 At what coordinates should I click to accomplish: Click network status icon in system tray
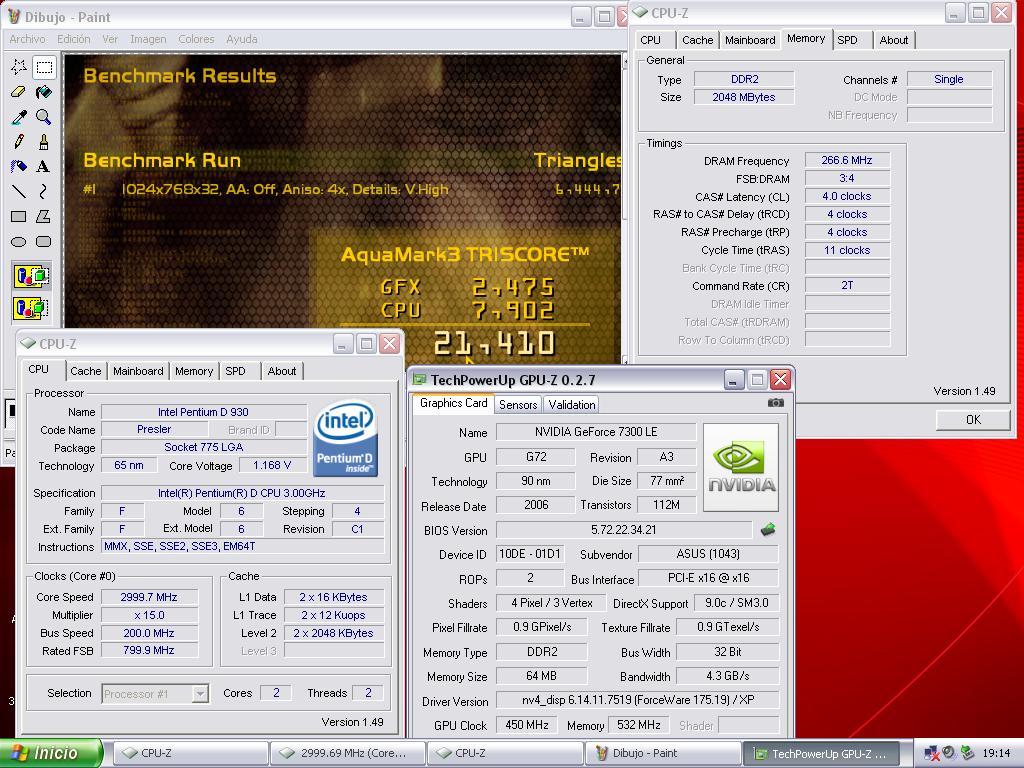coord(931,754)
